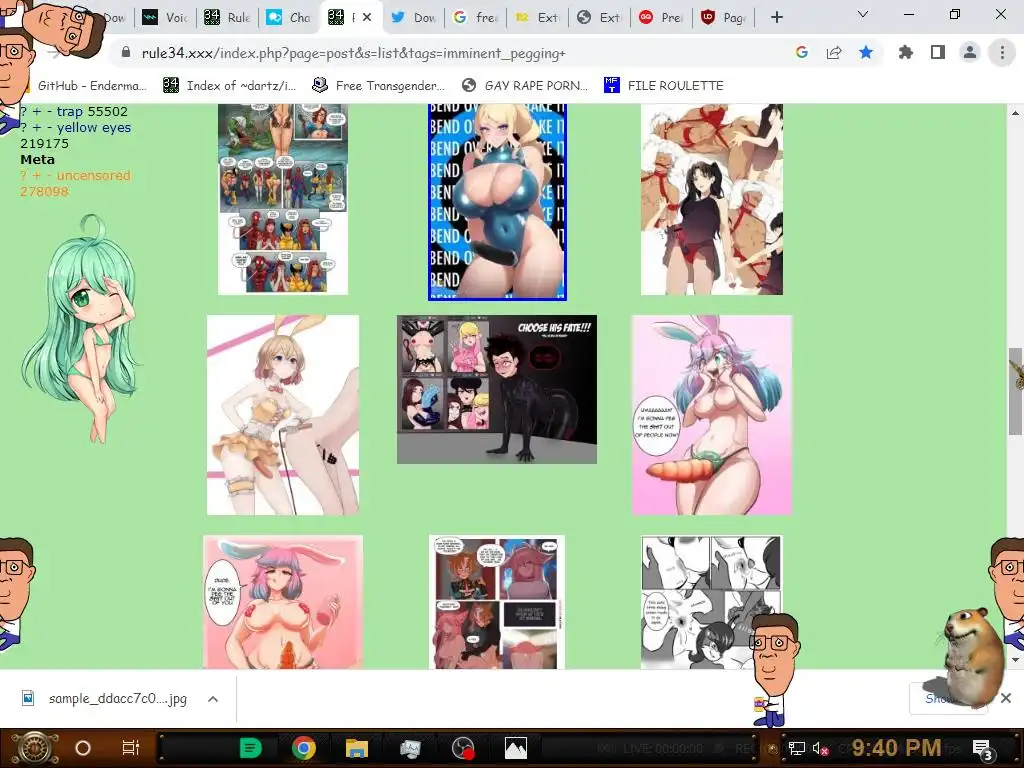Toggle the browser side panel
The width and height of the screenshot is (1024, 768).
tap(938, 53)
